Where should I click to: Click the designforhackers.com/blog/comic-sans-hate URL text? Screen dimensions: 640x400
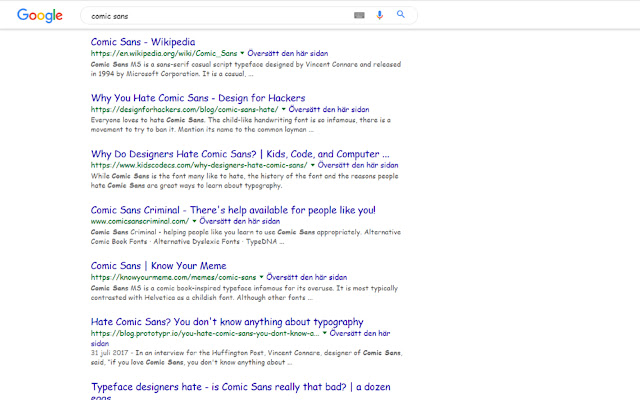pos(184,109)
